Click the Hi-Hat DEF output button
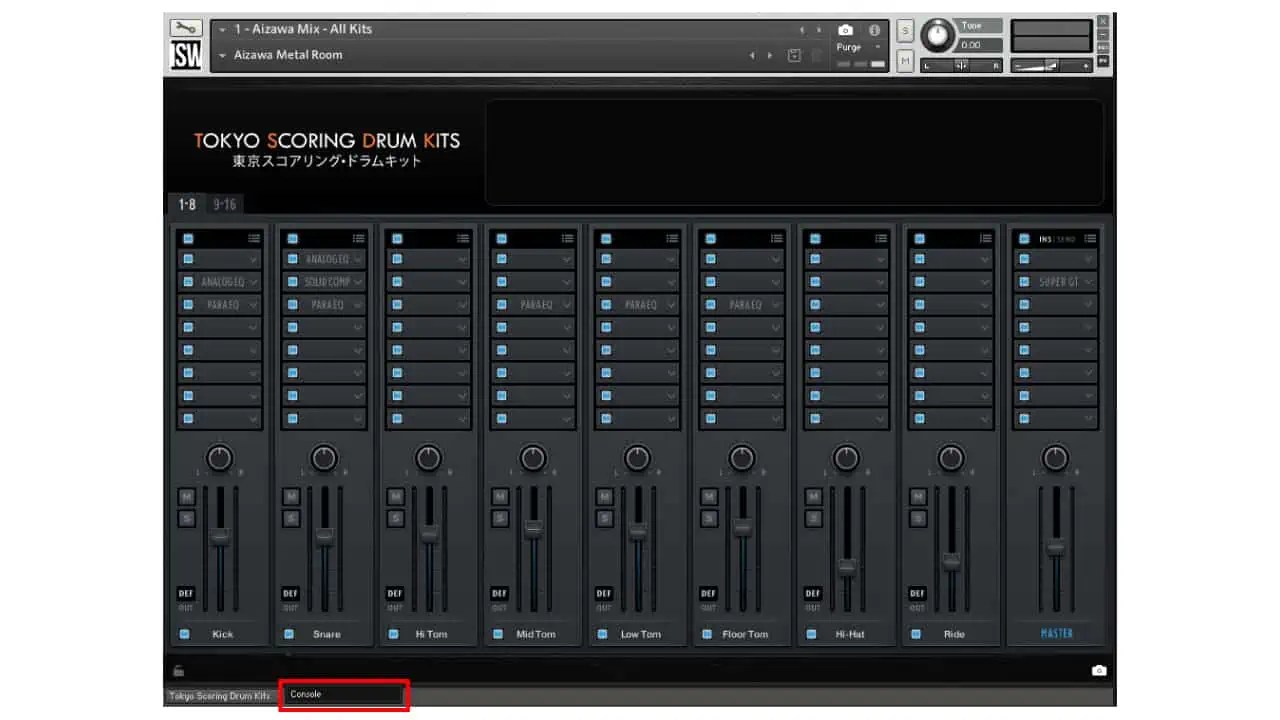The image size is (1280, 720). tap(812, 593)
